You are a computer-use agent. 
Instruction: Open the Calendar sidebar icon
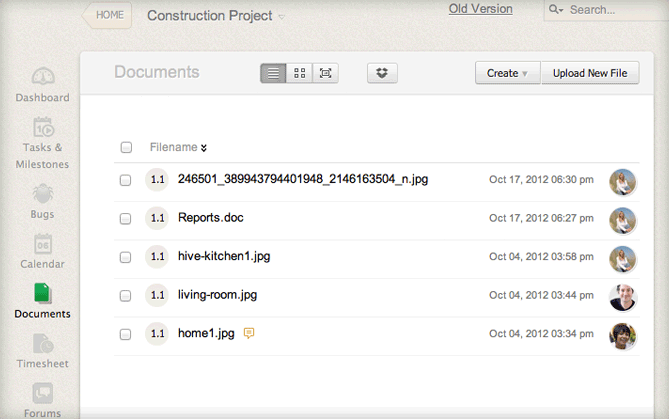point(42,249)
